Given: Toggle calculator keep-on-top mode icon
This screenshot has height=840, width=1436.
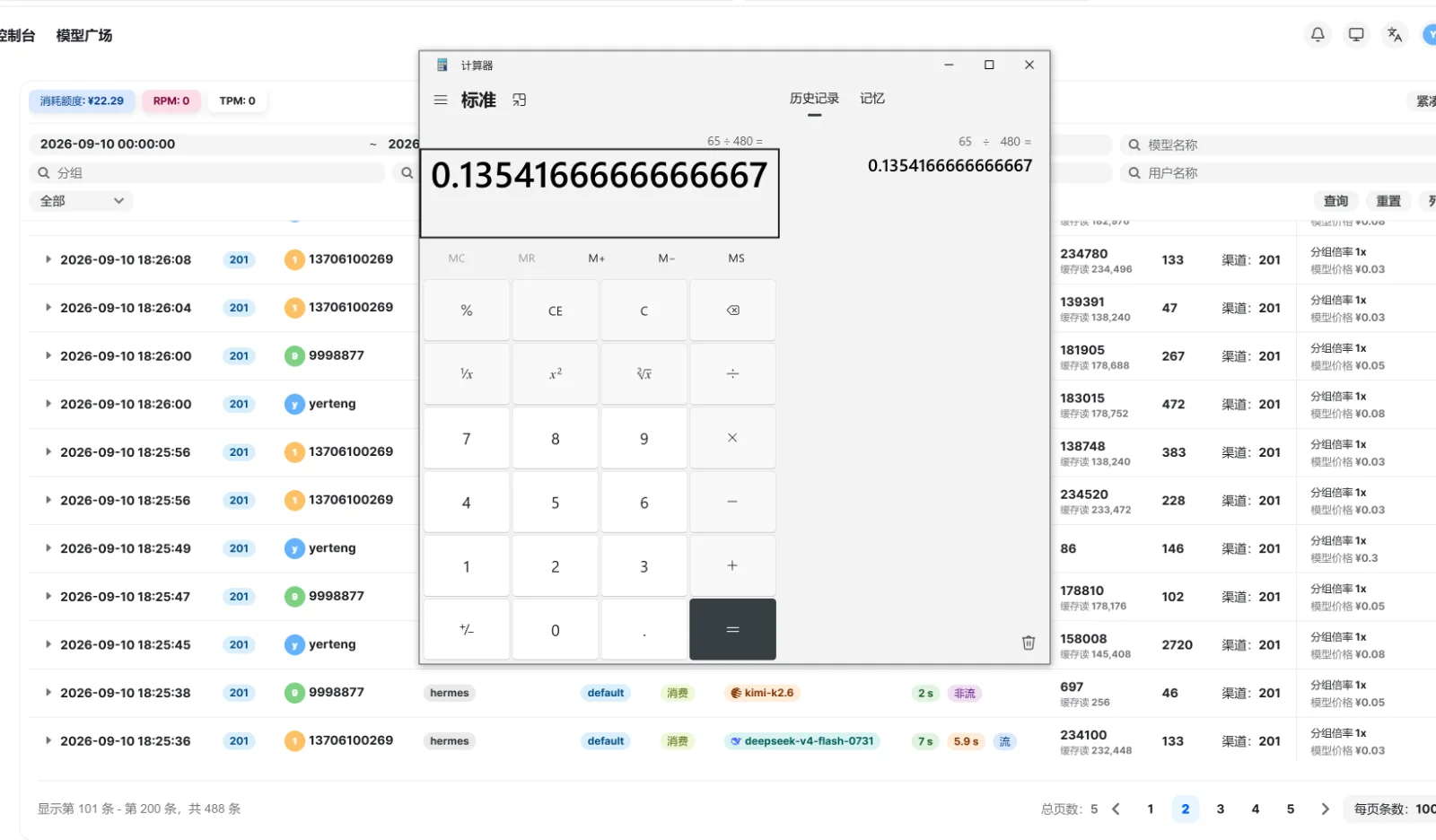Looking at the screenshot, I should [519, 100].
